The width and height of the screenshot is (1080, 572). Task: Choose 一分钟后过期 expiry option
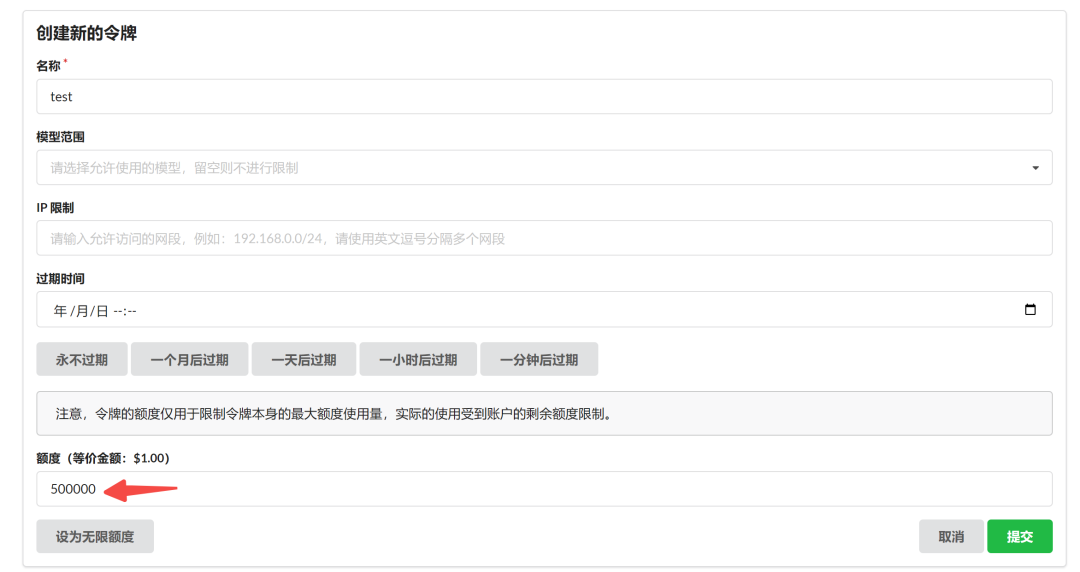tap(539, 359)
